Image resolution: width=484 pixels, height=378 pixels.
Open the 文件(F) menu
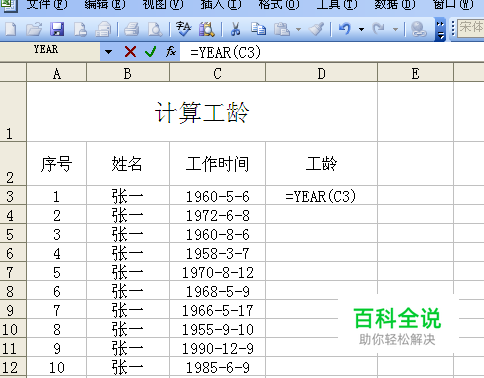click(46, 5)
